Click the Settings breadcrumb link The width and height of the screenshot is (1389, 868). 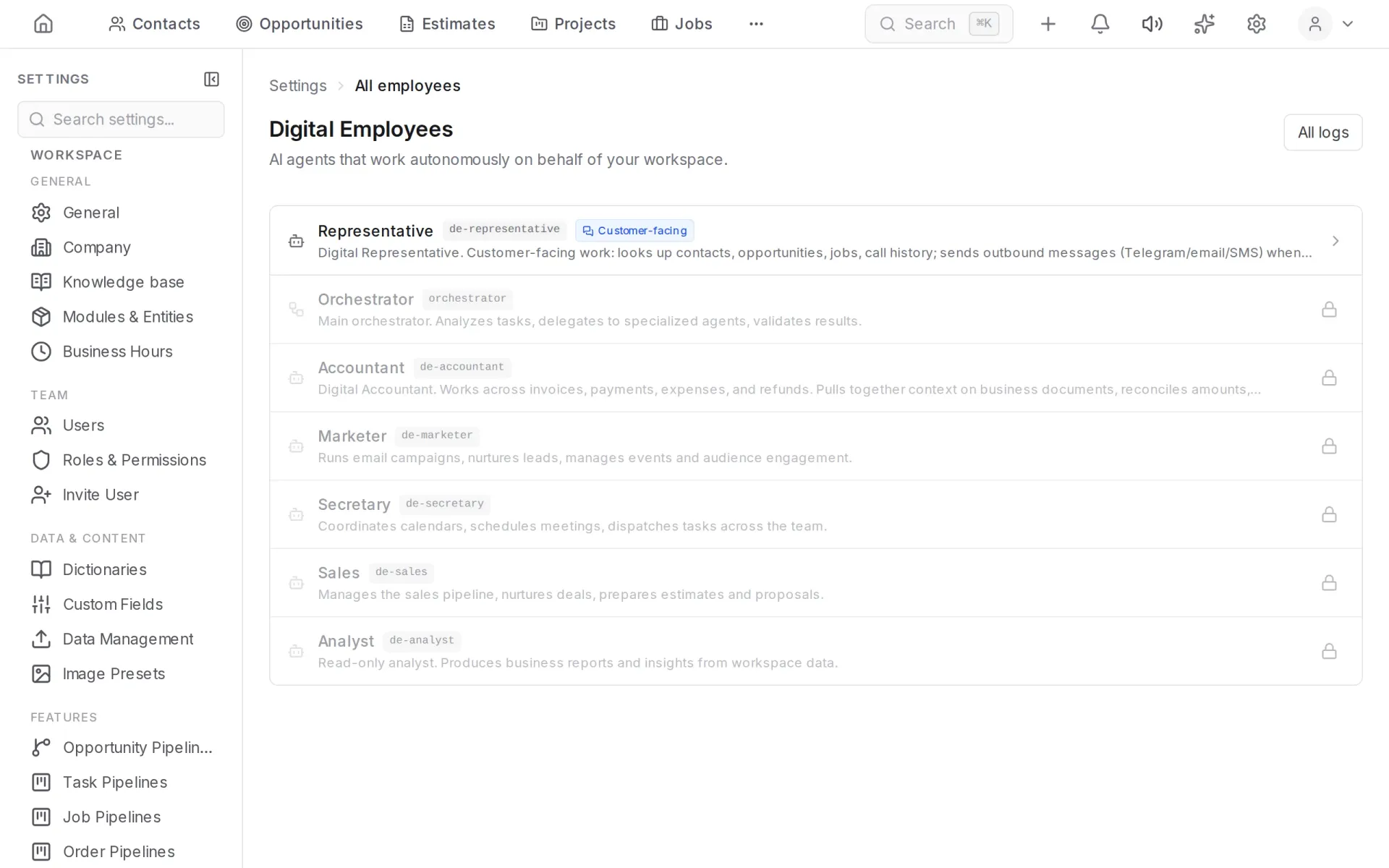click(297, 85)
